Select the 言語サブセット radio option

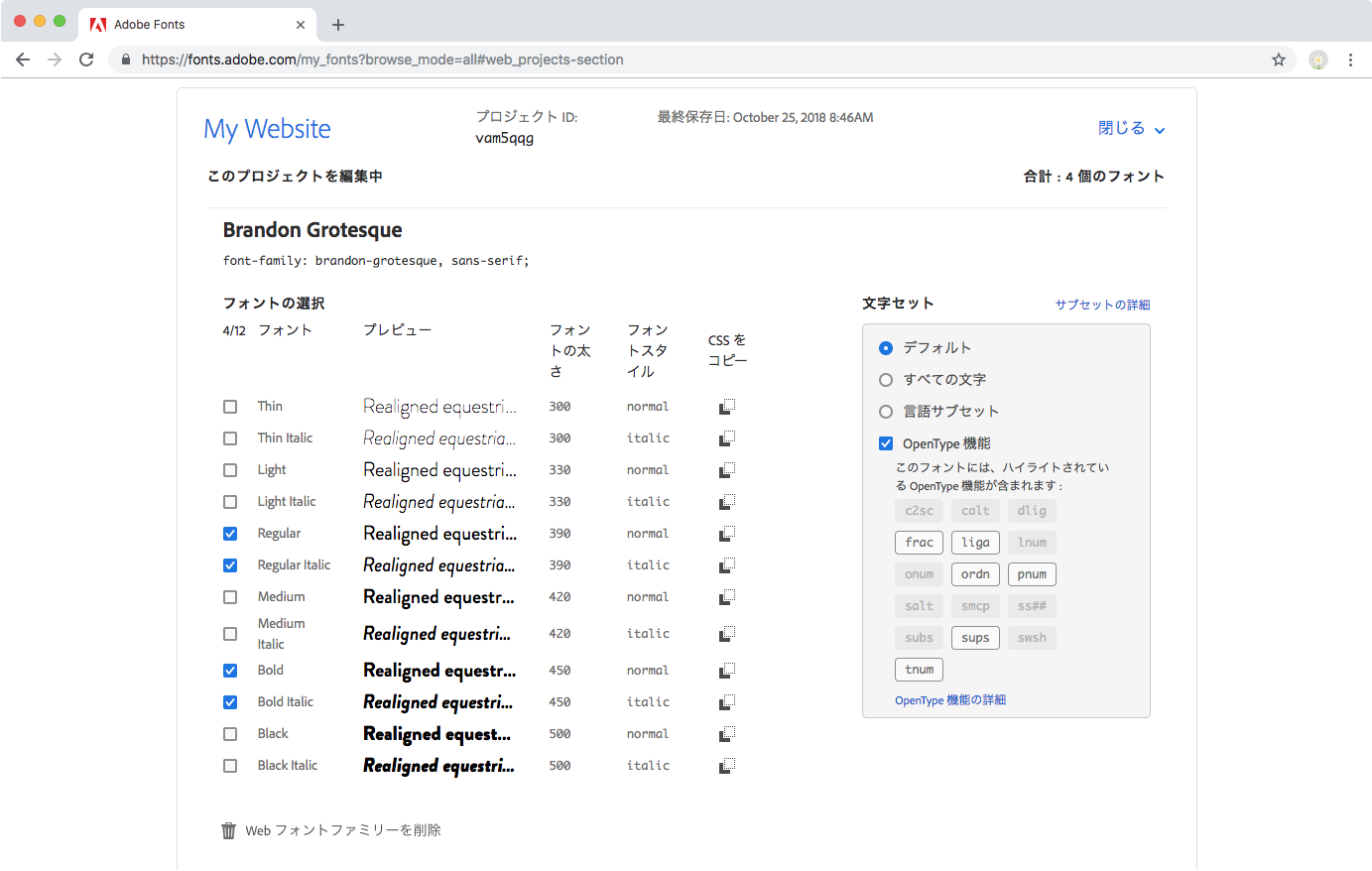[x=886, y=412]
